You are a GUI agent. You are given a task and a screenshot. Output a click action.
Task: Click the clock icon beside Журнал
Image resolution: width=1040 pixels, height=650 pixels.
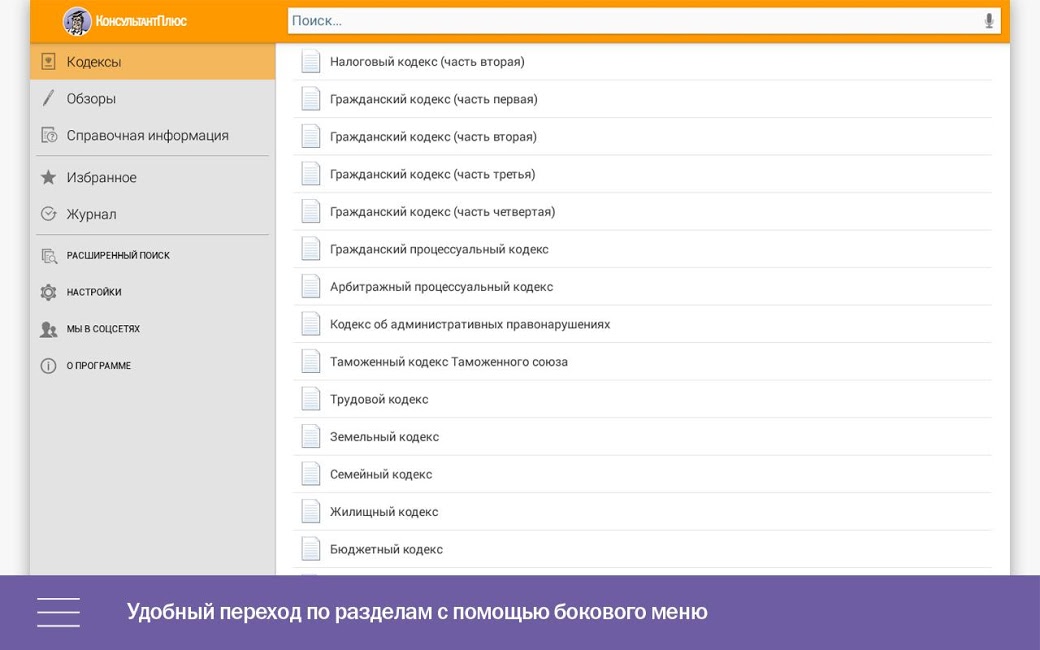coord(48,214)
